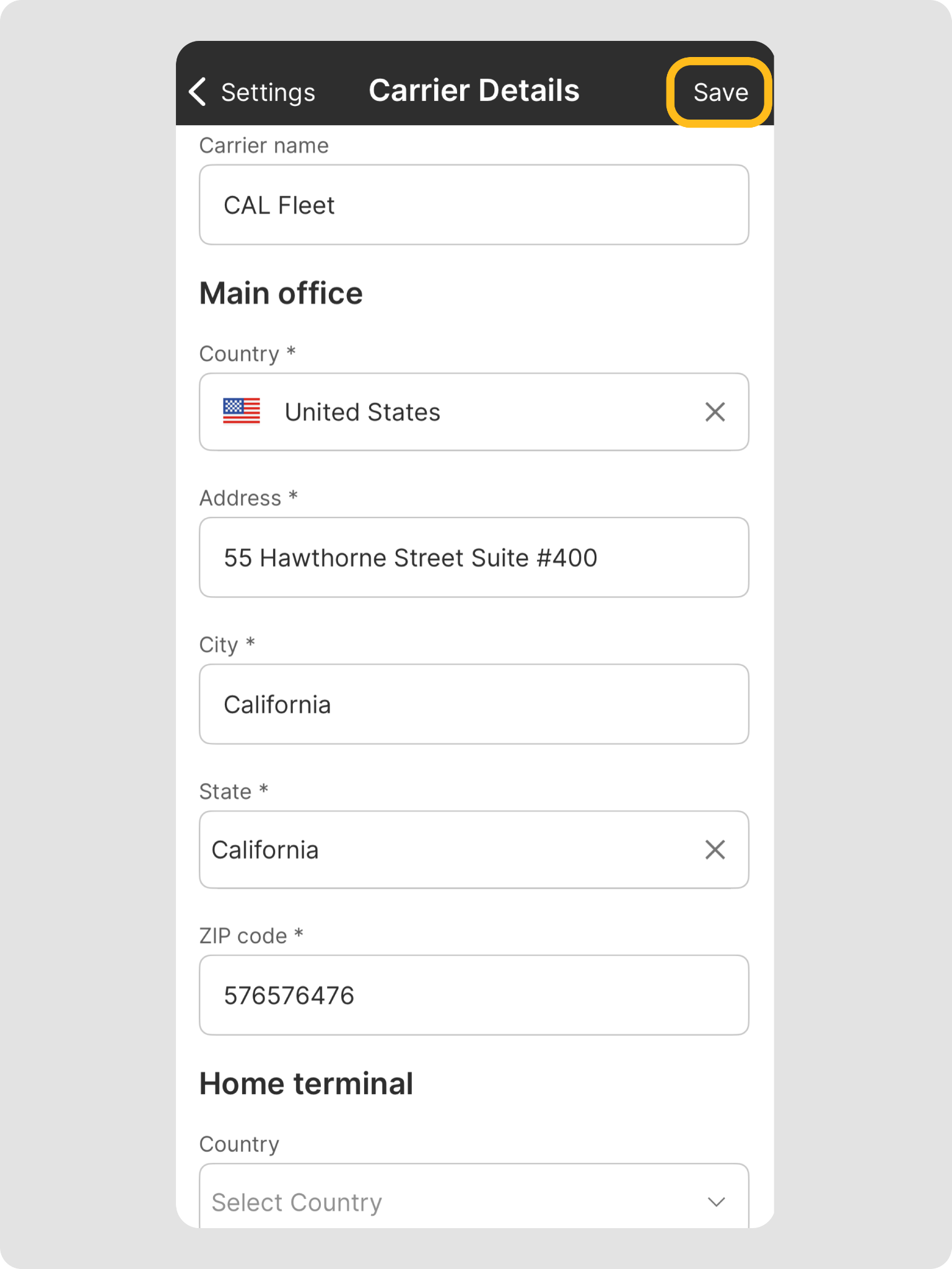The width and height of the screenshot is (952, 1269).
Task: Expand Home terminal country chevron arrow
Action: coord(716,1202)
